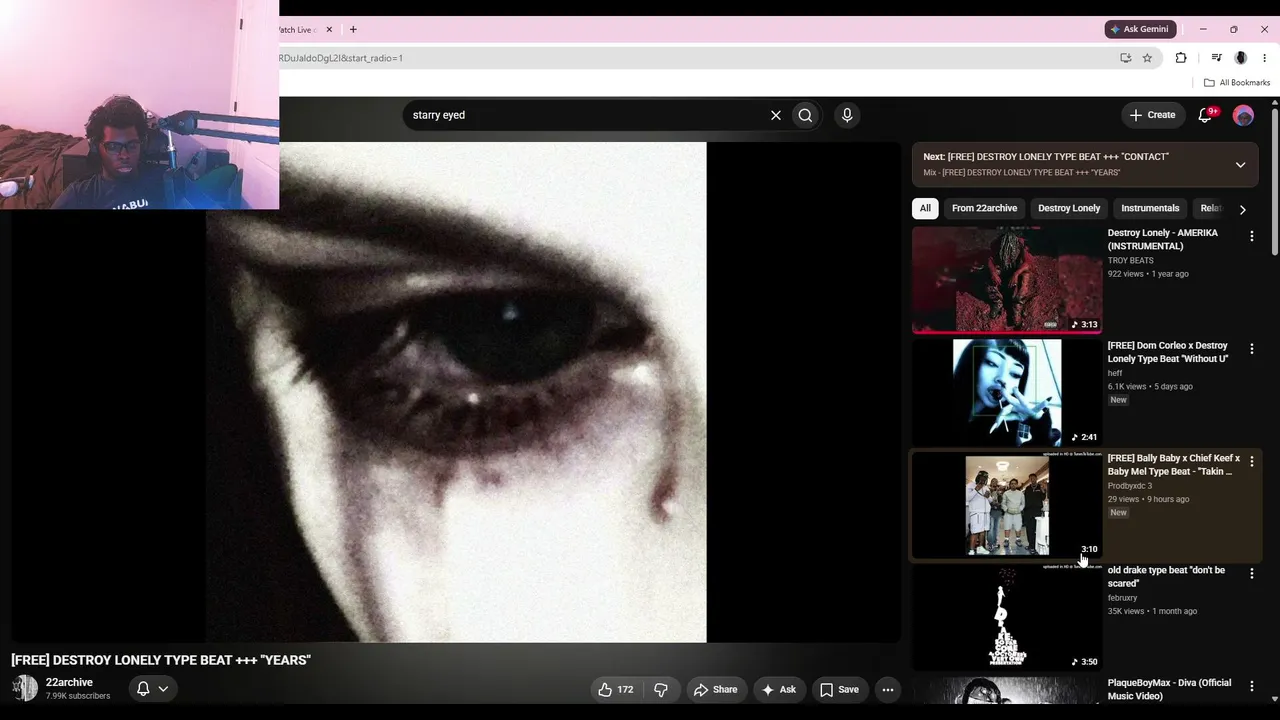Click title 'PlaqueBoyMax - Diva (Official Music Video)'
Image resolution: width=1280 pixels, height=720 pixels.
coord(1170,689)
